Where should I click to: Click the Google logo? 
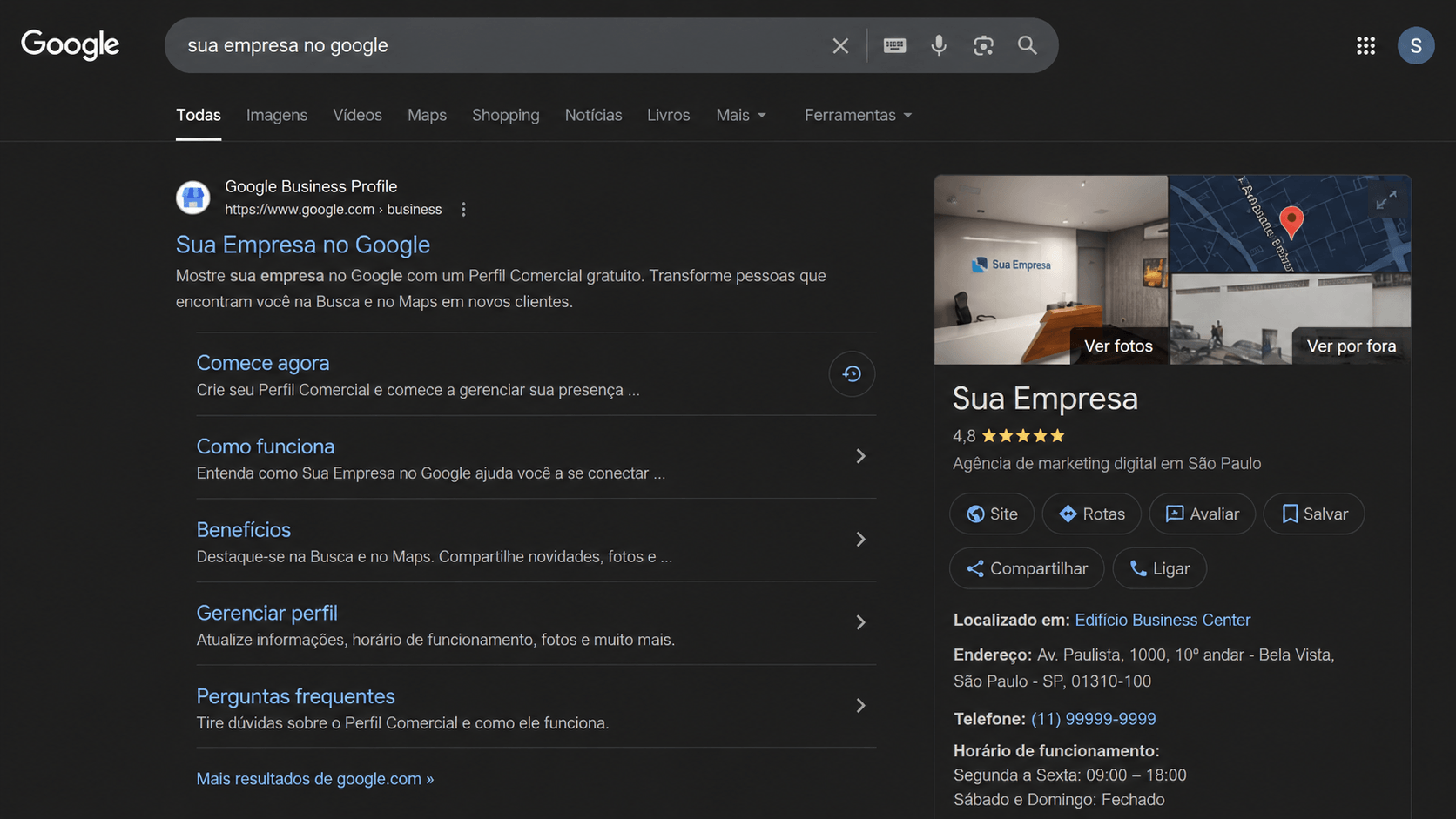pos(71,44)
